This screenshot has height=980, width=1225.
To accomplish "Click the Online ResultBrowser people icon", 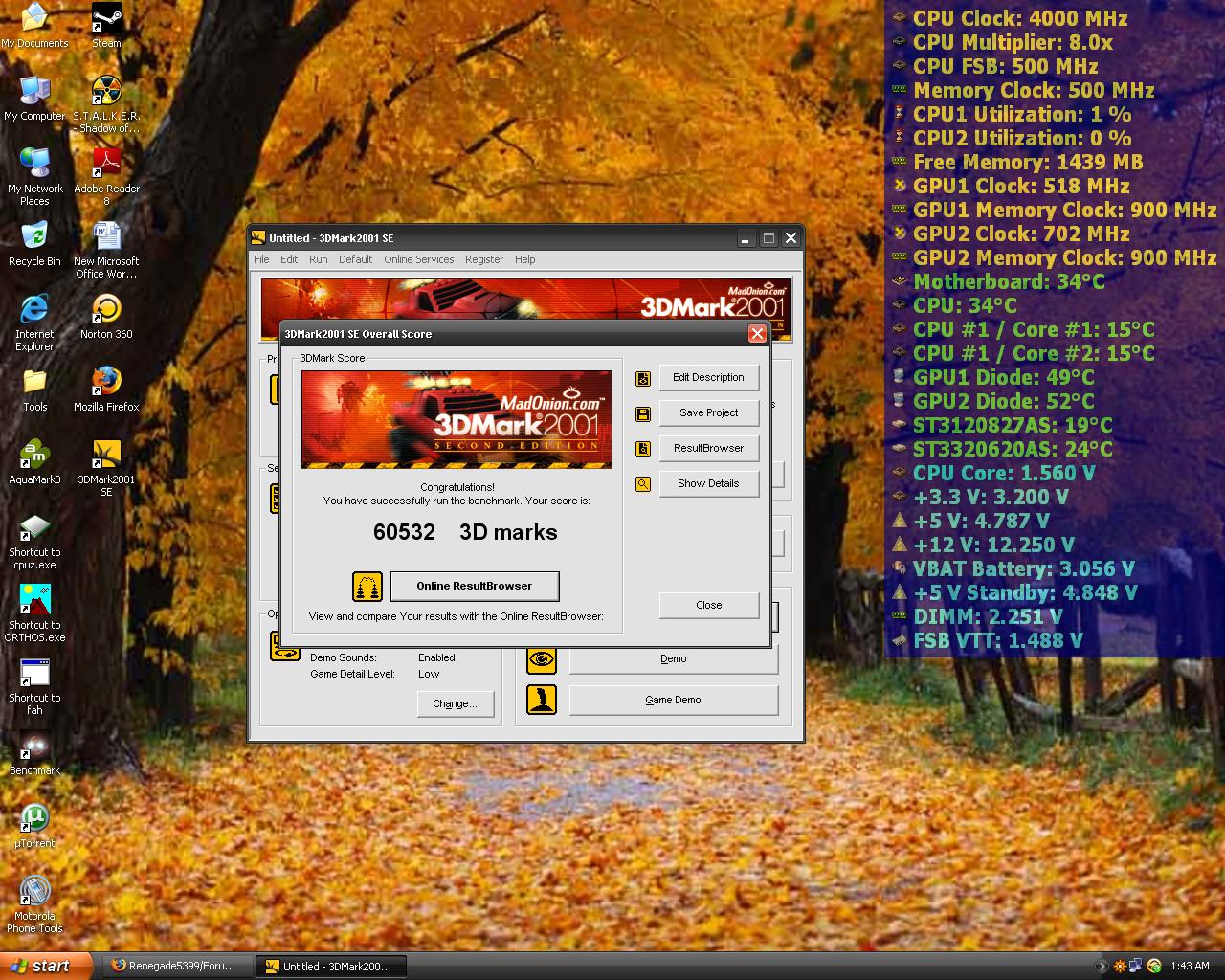I will tap(367, 586).
